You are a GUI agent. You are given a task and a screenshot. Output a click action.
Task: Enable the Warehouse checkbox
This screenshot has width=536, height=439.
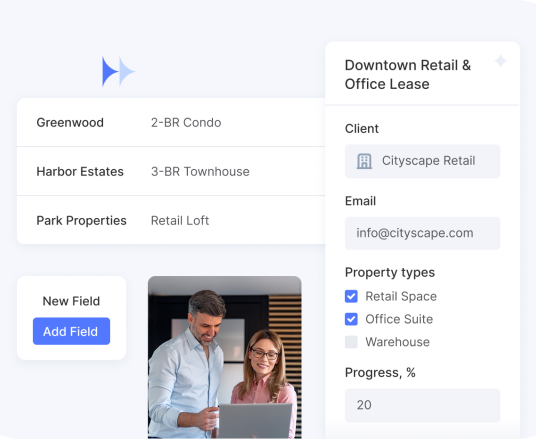point(351,342)
